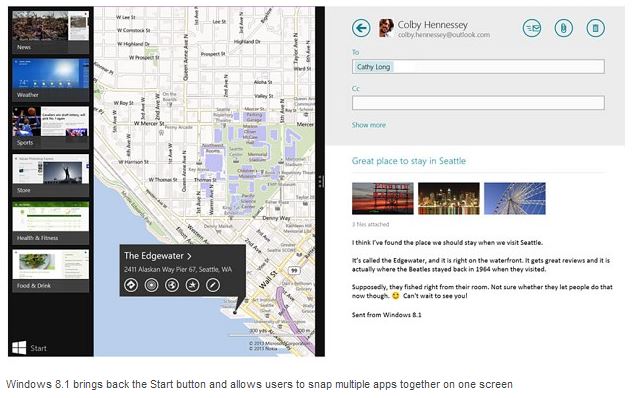Click the Sent from Windows 8.1 signature
Image resolution: width=633 pixels, height=398 pixels.
pyautogui.click(x=386, y=315)
